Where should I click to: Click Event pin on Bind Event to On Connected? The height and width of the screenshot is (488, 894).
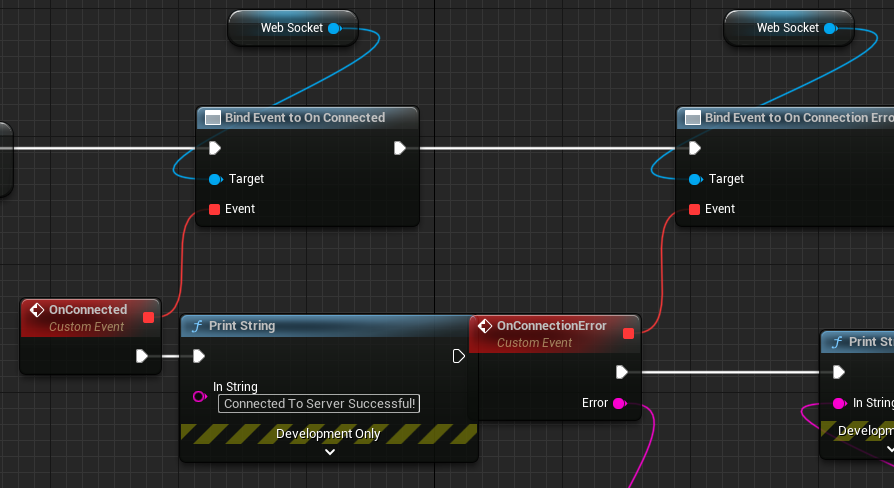[x=214, y=209]
